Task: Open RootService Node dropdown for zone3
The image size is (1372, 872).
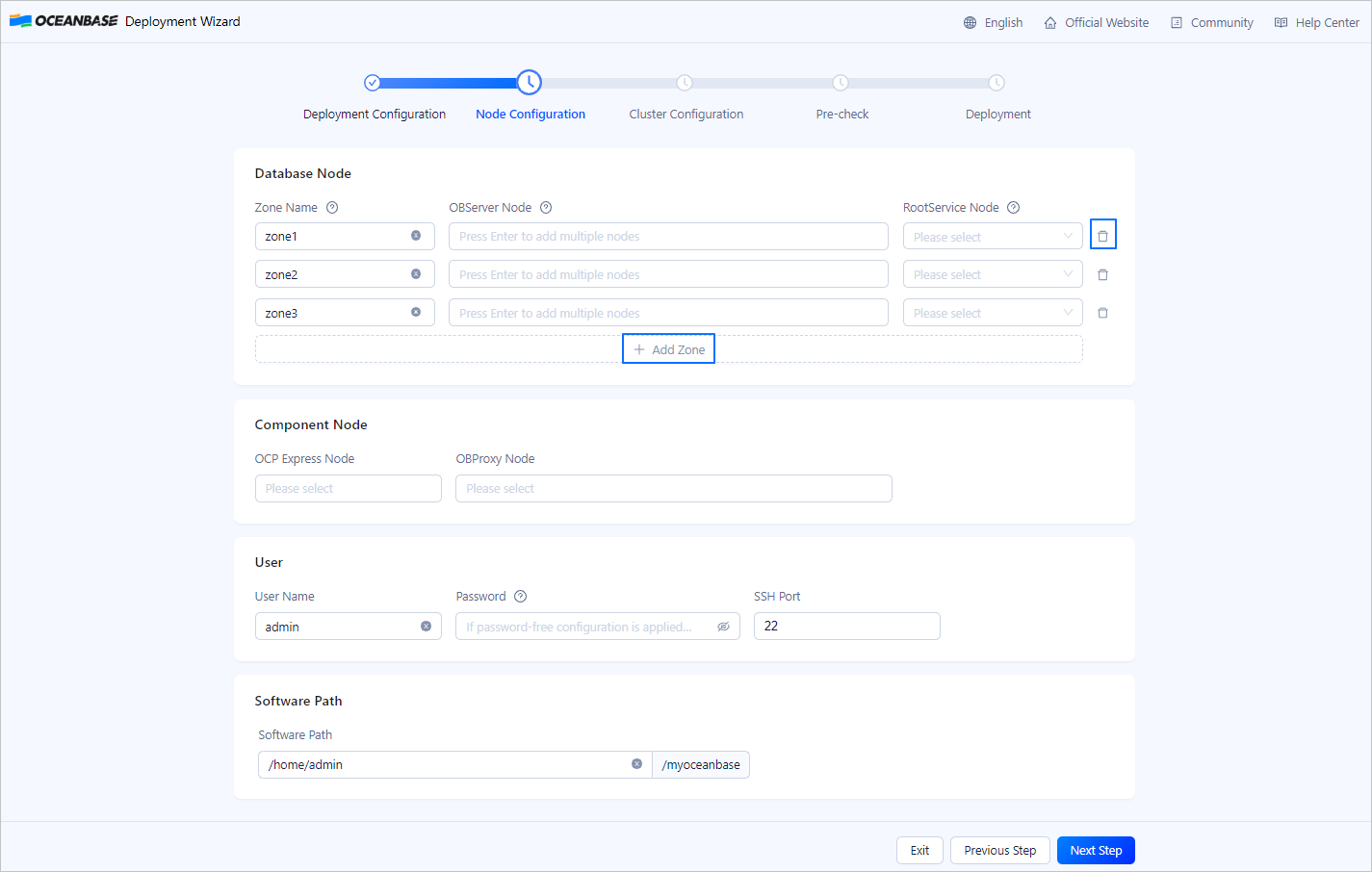Action: point(993,313)
